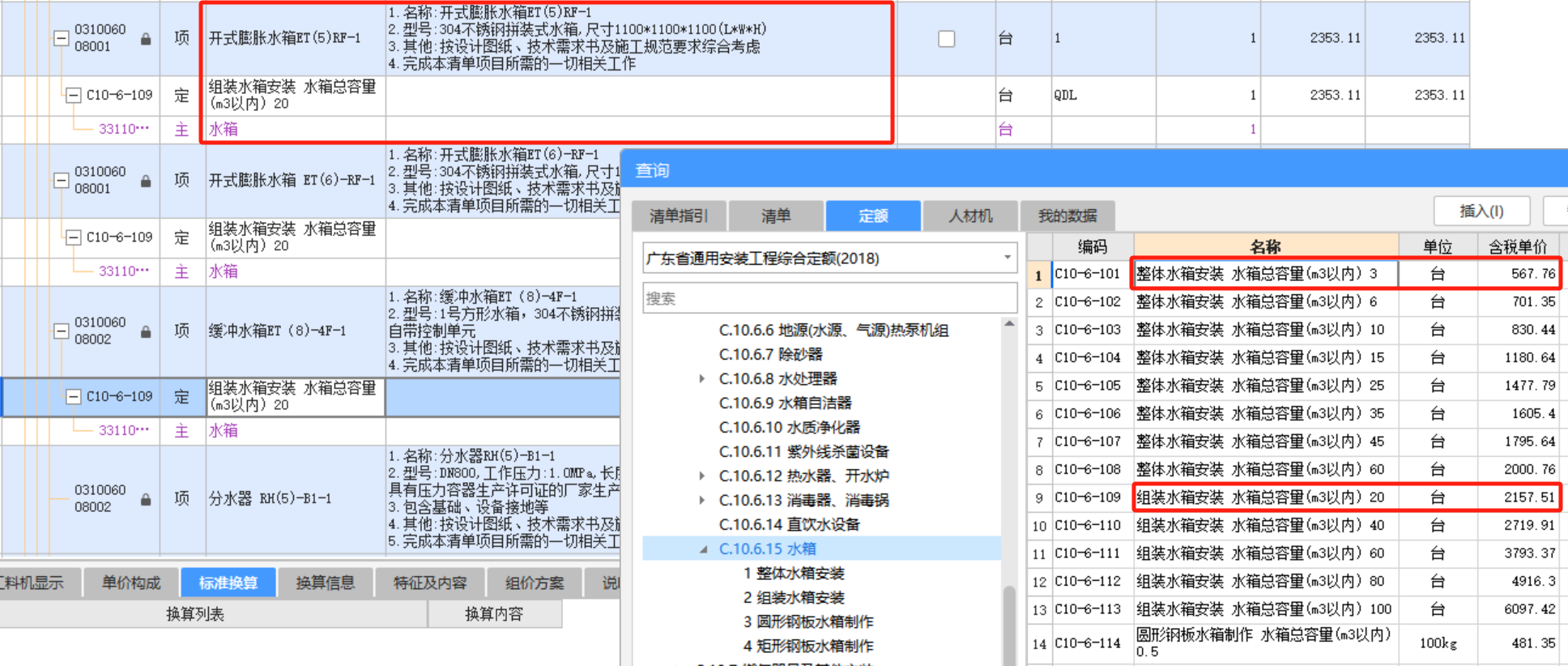The image size is (1568, 666).
Task: Switch to the 清单指引 tab
Action: pos(679,216)
